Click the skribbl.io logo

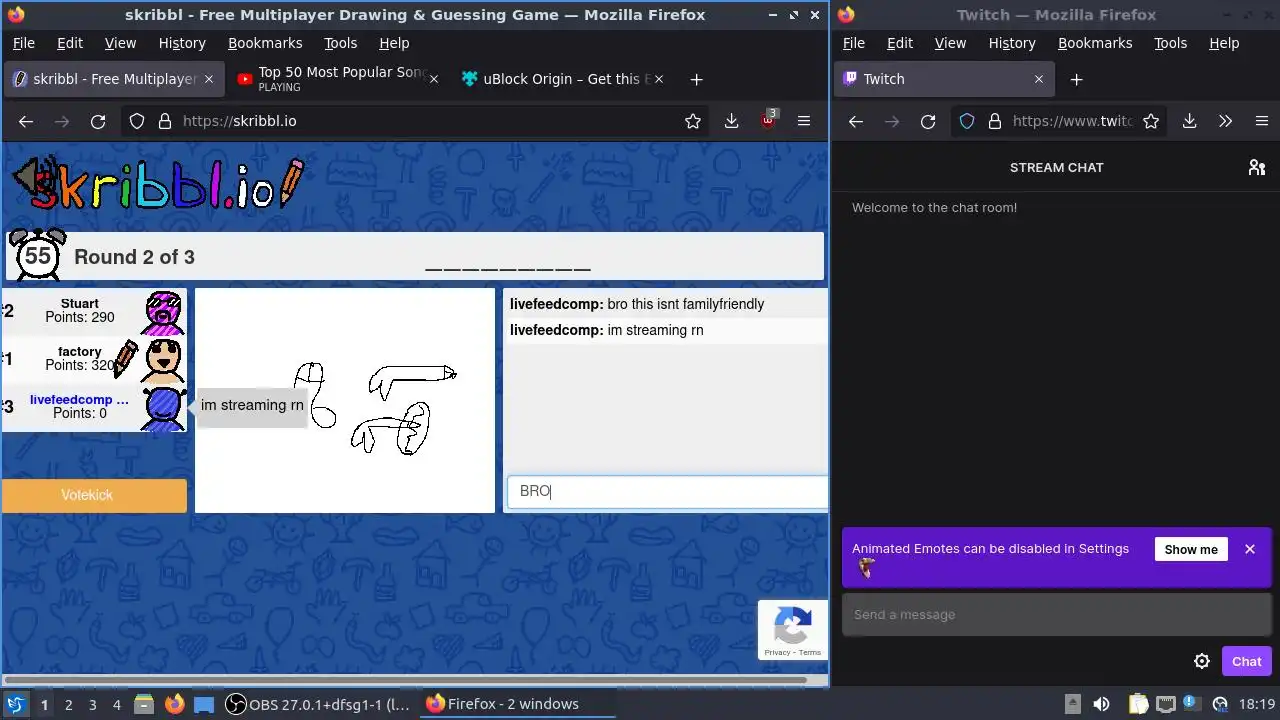point(158,184)
